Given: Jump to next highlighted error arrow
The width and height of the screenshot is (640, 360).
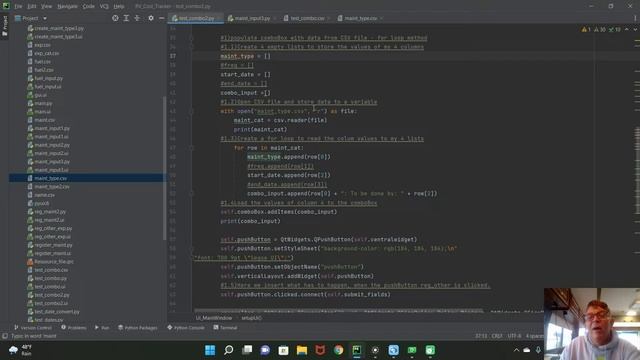Looking at the screenshot, I should click(635, 29).
